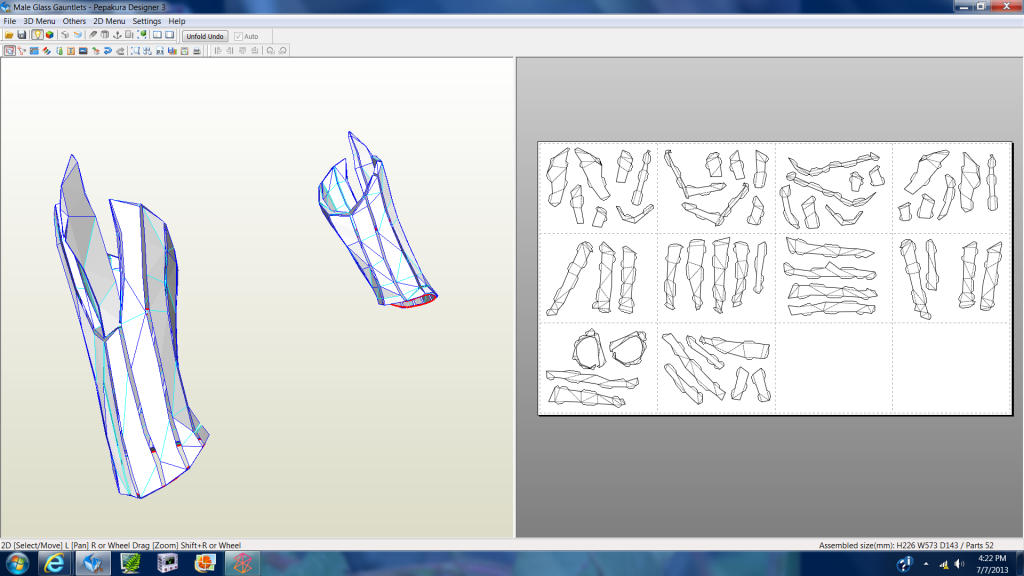Select the join/disjoin faces tool icon
The width and height of the screenshot is (1024, 576).
(x=22, y=50)
